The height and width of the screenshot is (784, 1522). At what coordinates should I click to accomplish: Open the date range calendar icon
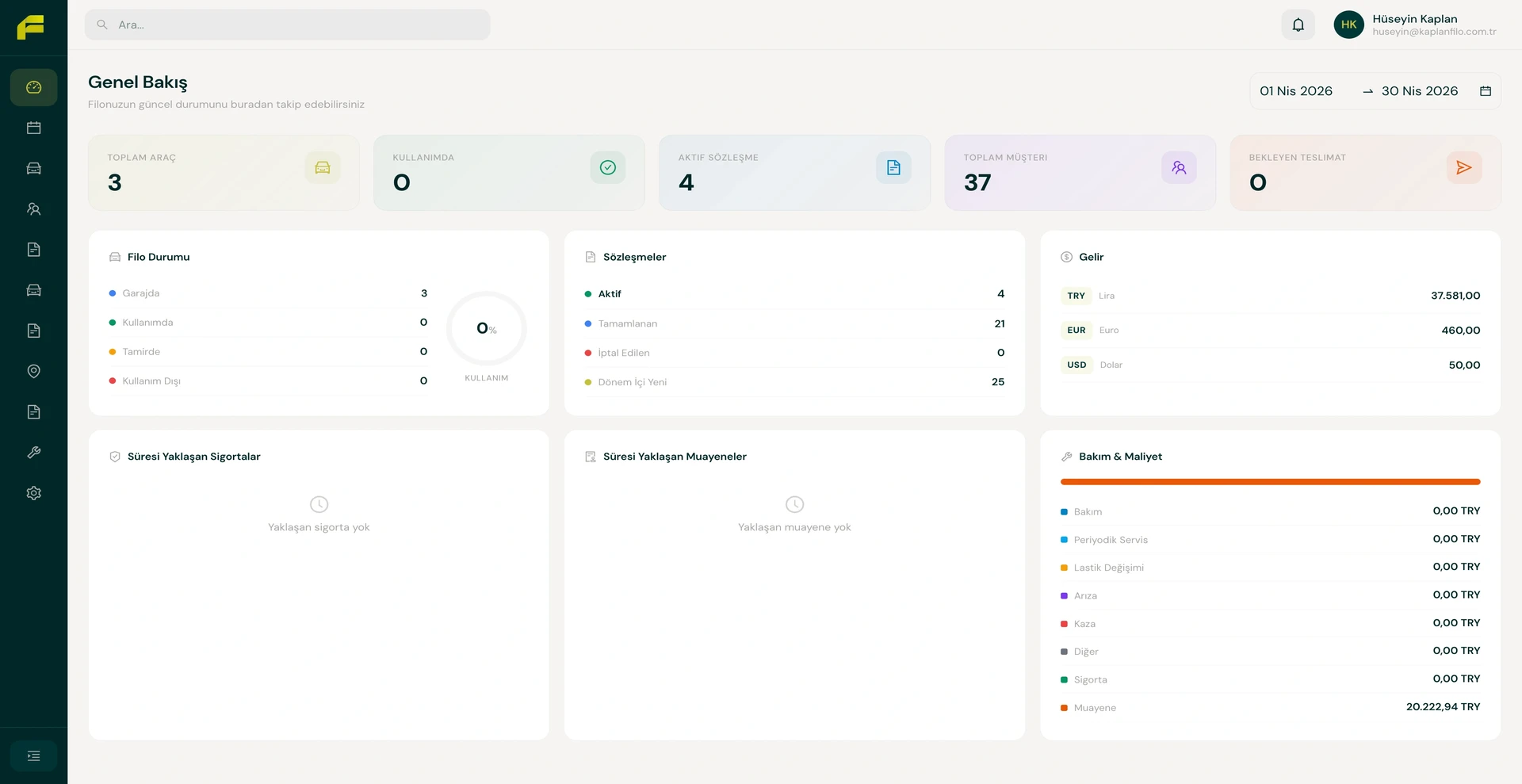click(x=1485, y=91)
